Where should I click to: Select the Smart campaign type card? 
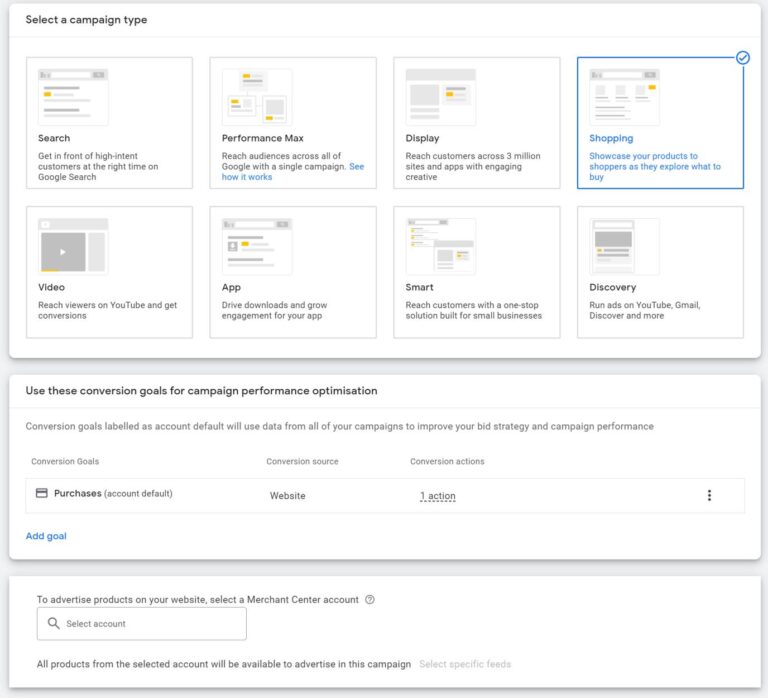pyautogui.click(x=477, y=272)
